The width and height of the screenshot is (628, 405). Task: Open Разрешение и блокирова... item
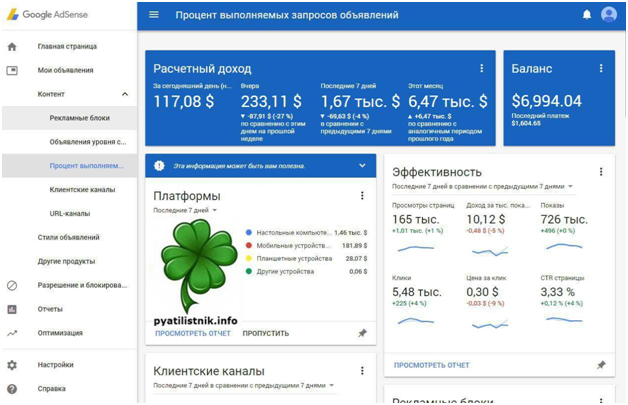click(x=82, y=285)
